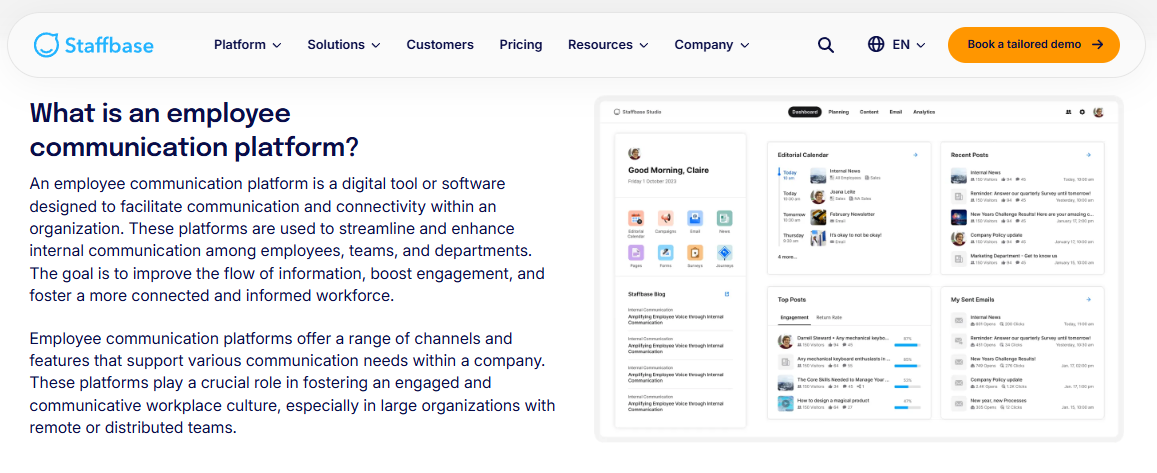Click the envelope icon beside New year, new Processes
The image size is (1157, 473).
click(x=959, y=404)
